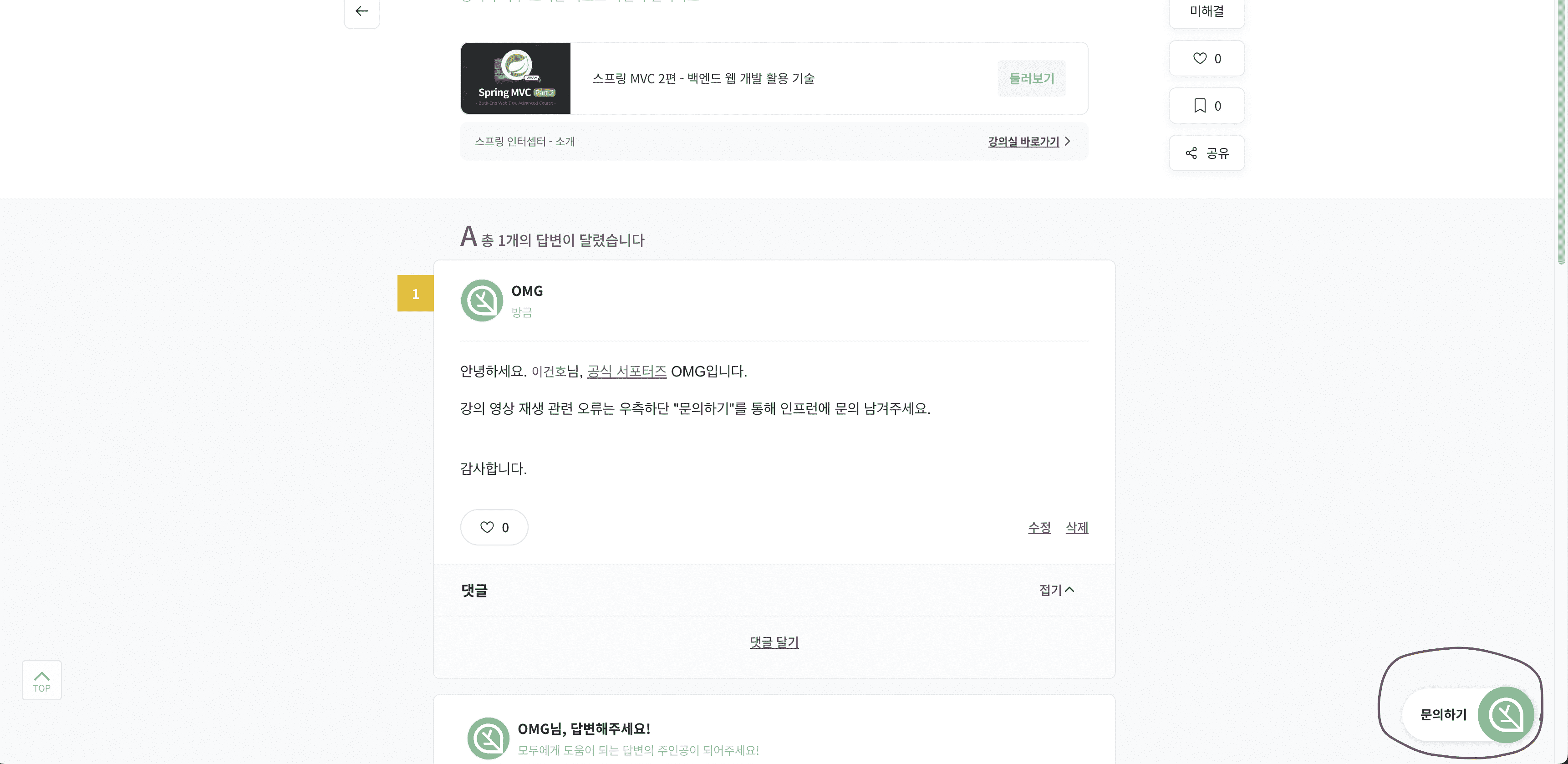Click the Spring MVC Part 2 course thumbnail
The image size is (1568, 764).
pos(515,78)
